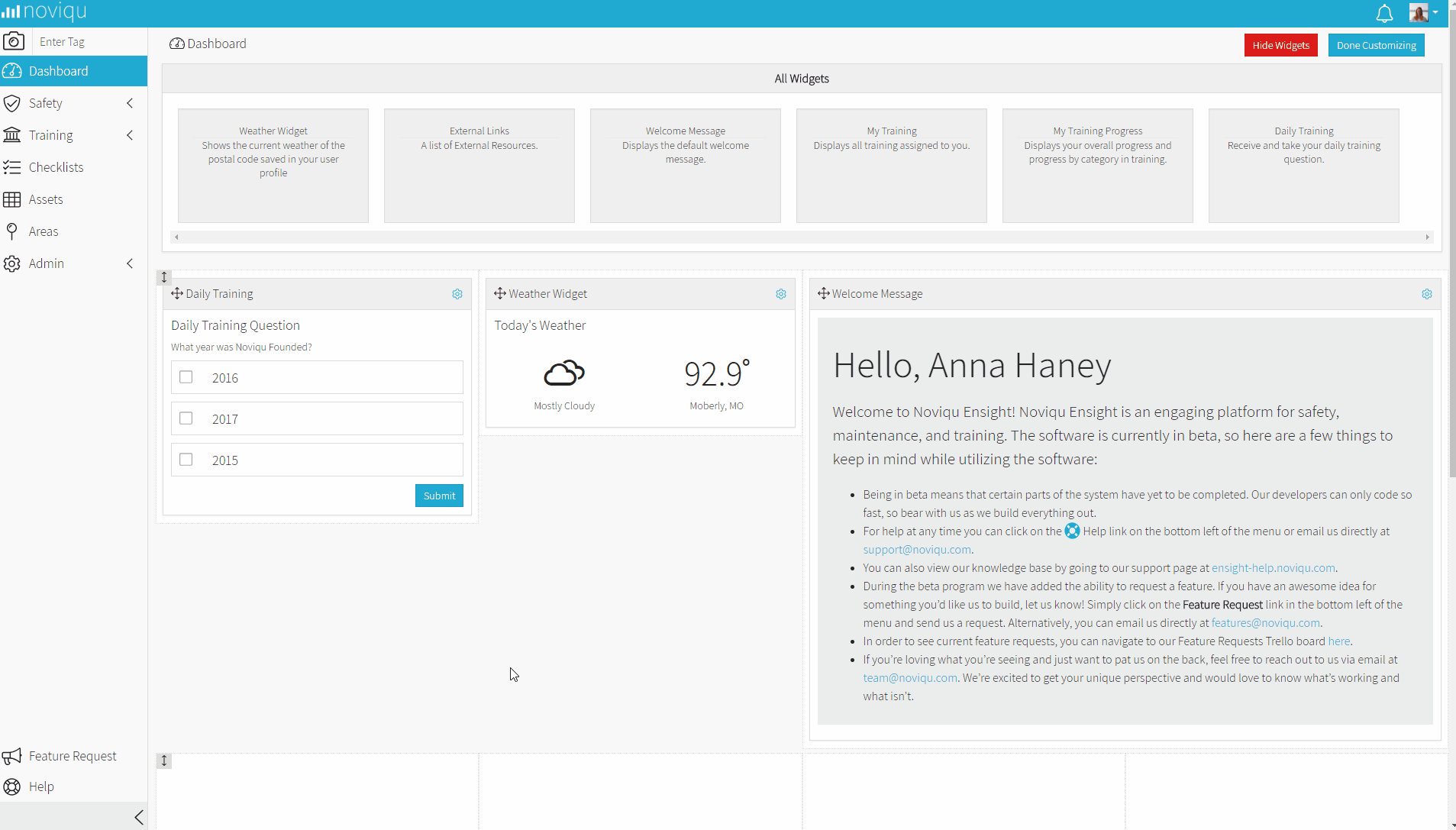This screenshot has width=1456, height=830.
Task: Click the Assets grid icon
Action: (x=11, y=199)
